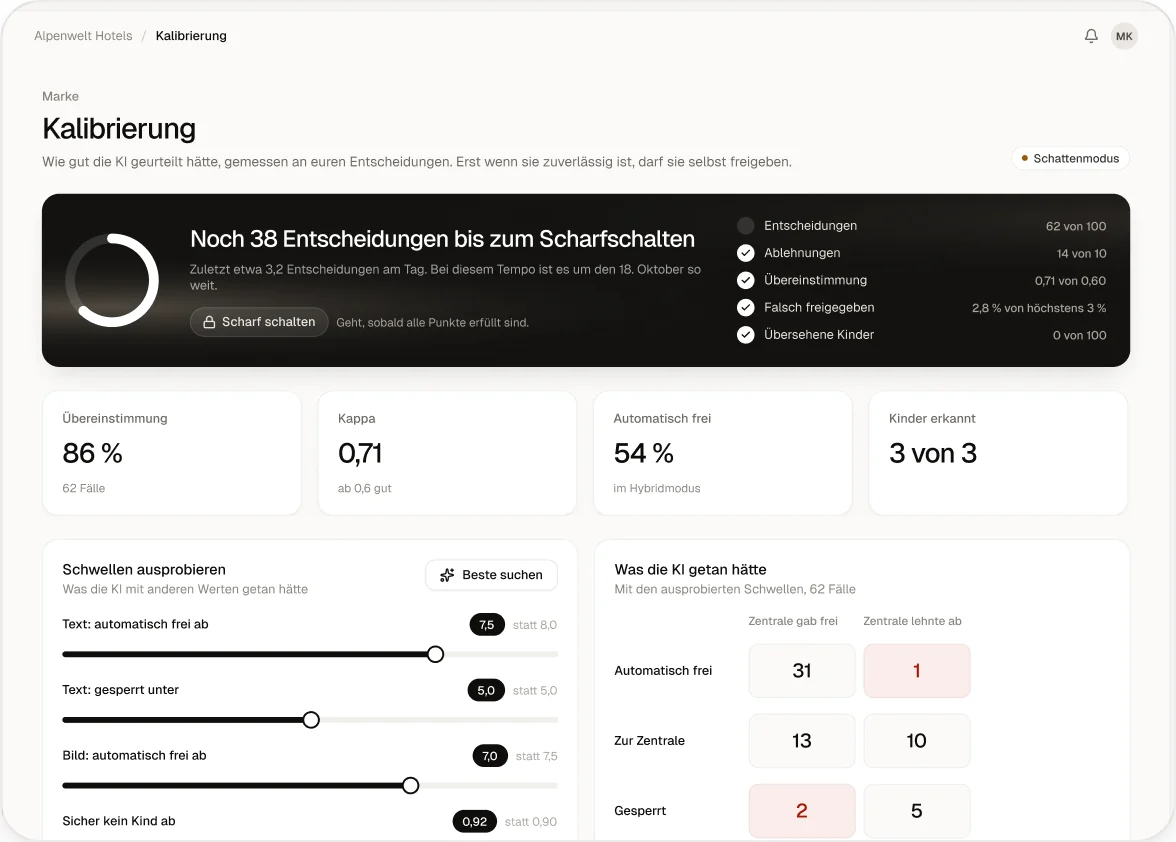Image resolution: width=1176 pixels, height=842 pixels.
Task: Click the matrix cell showing 5
Action: pyautogui.click(x=916, y=811)
